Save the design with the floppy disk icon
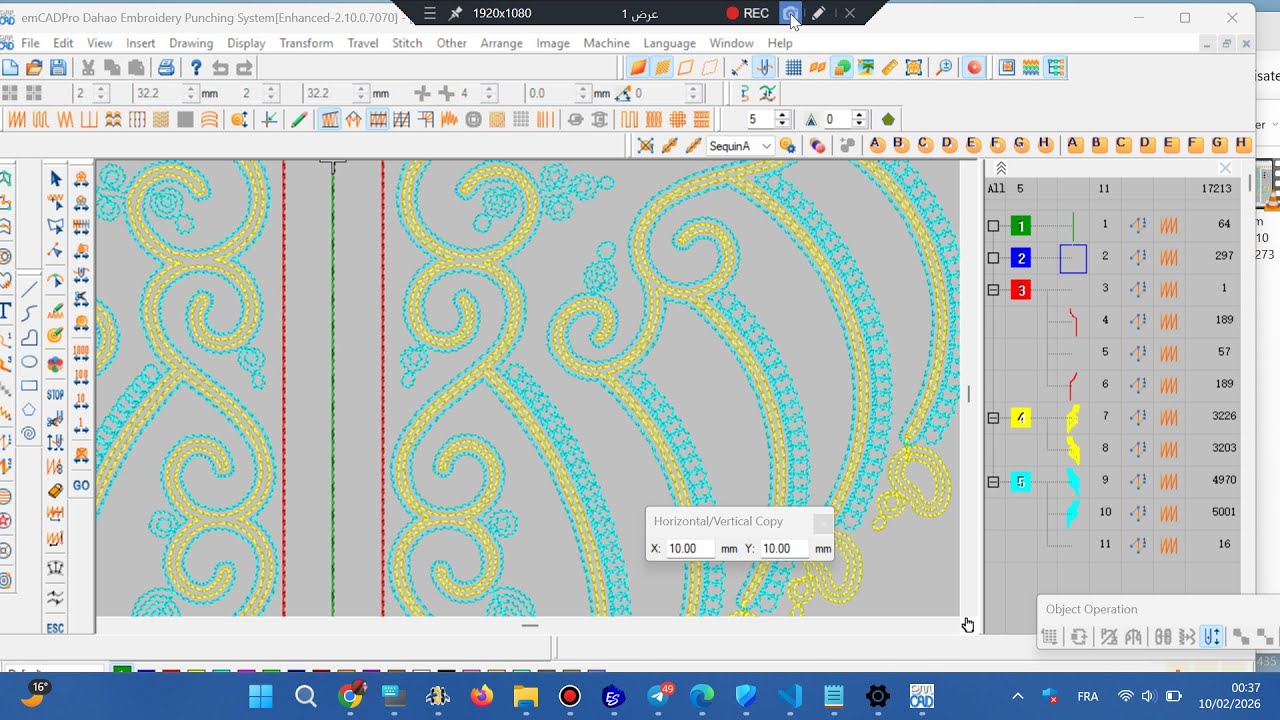 (58, 68)
